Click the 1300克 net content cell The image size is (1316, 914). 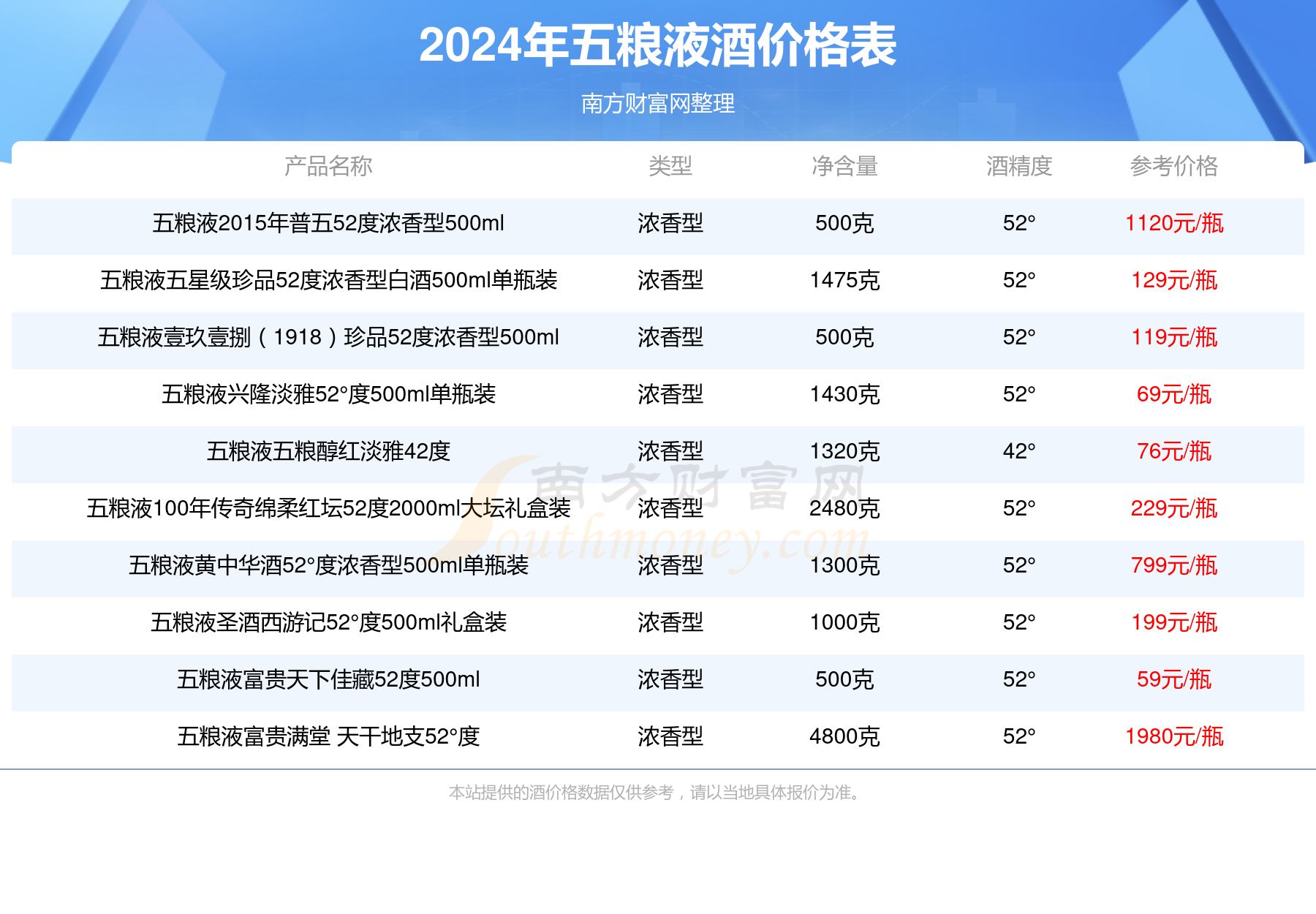click(x=844, y=565)
